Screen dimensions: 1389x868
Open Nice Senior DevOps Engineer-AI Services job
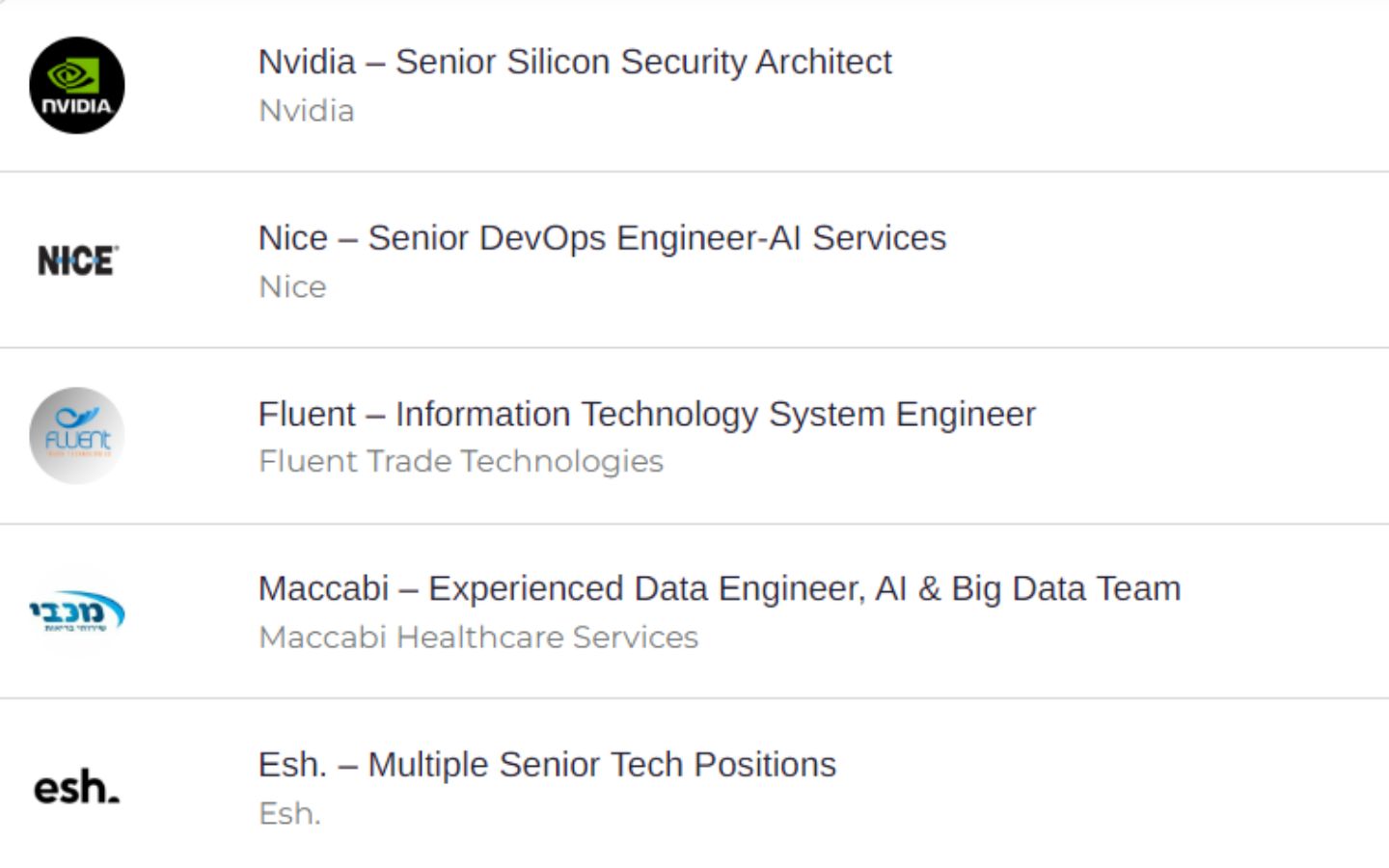(x=603, y=238)
